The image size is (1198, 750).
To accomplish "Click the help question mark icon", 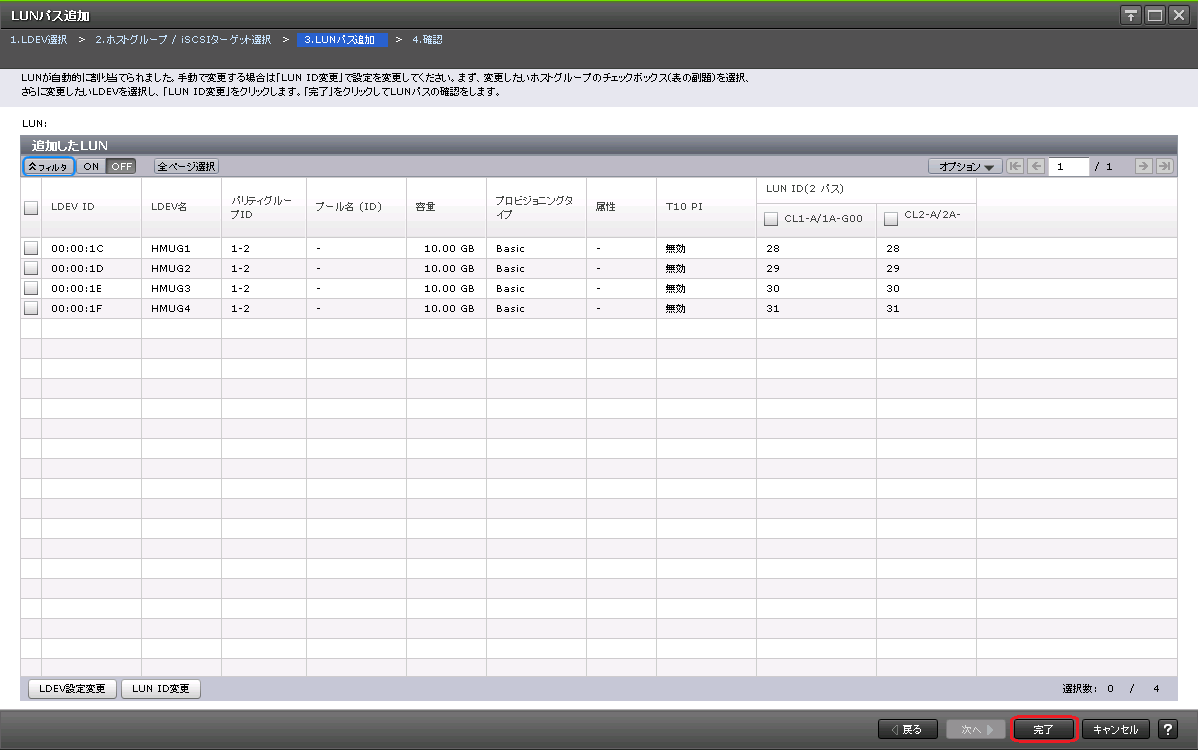I will click(x=1166, y=730).
